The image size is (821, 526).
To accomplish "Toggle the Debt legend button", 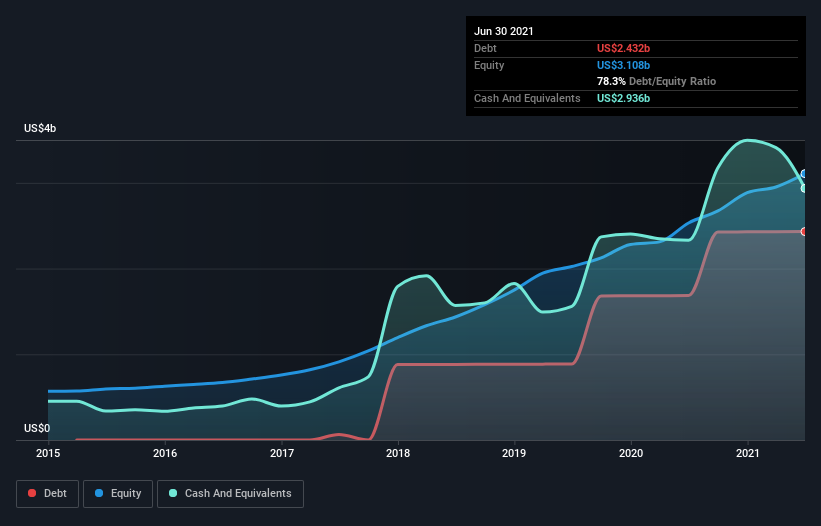I will [47, 494].
